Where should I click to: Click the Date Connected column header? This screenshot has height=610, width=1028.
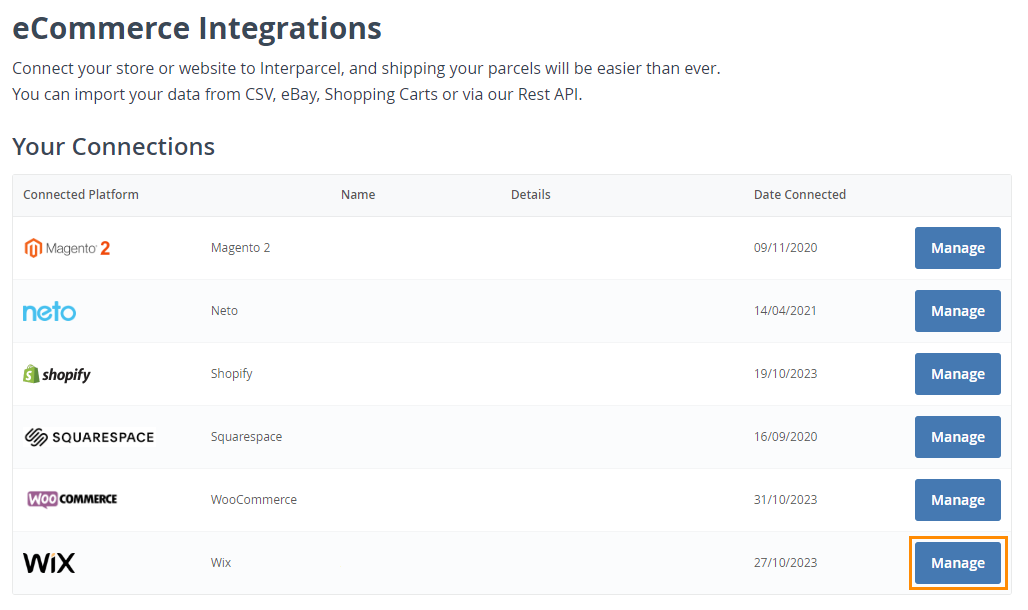[800, 195]
